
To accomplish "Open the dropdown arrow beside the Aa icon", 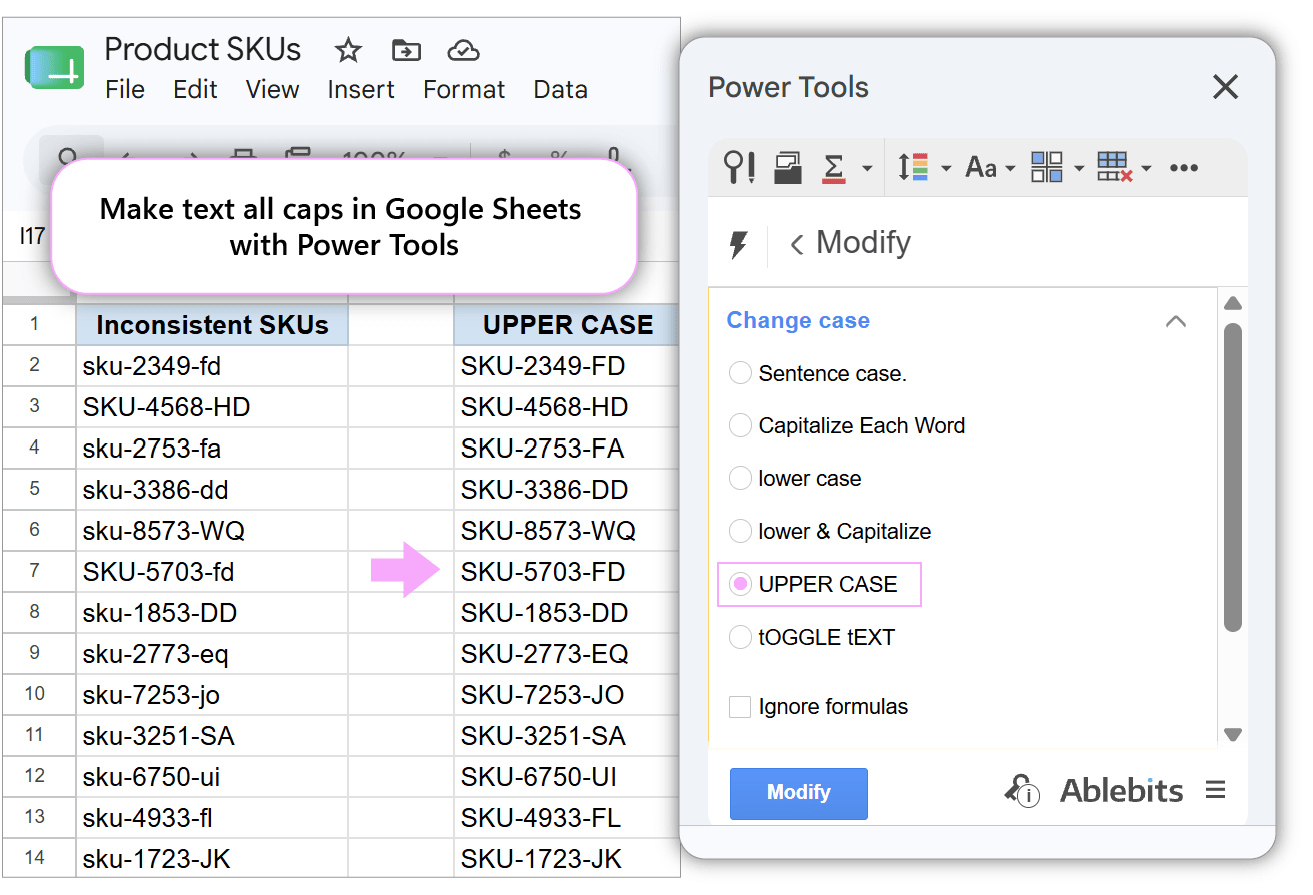I will point(1010,169).
